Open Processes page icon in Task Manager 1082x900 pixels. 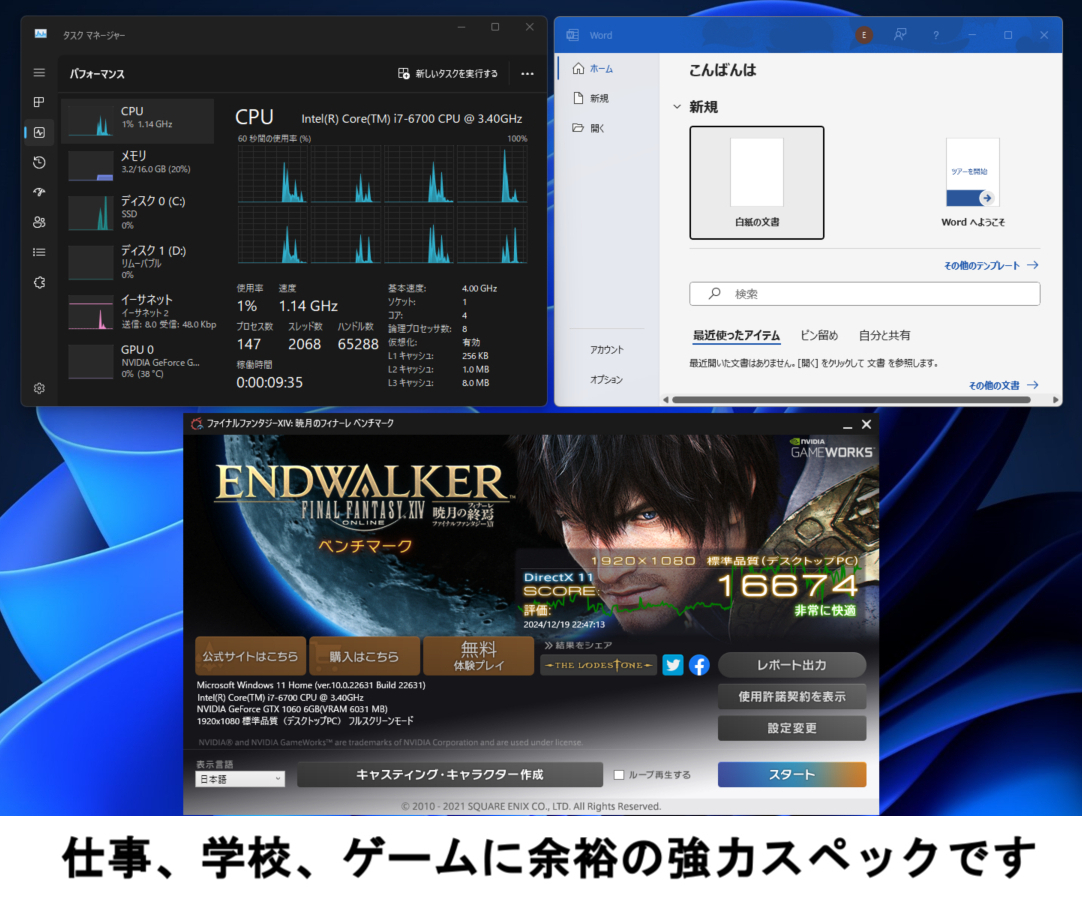(x=39, y=102)
